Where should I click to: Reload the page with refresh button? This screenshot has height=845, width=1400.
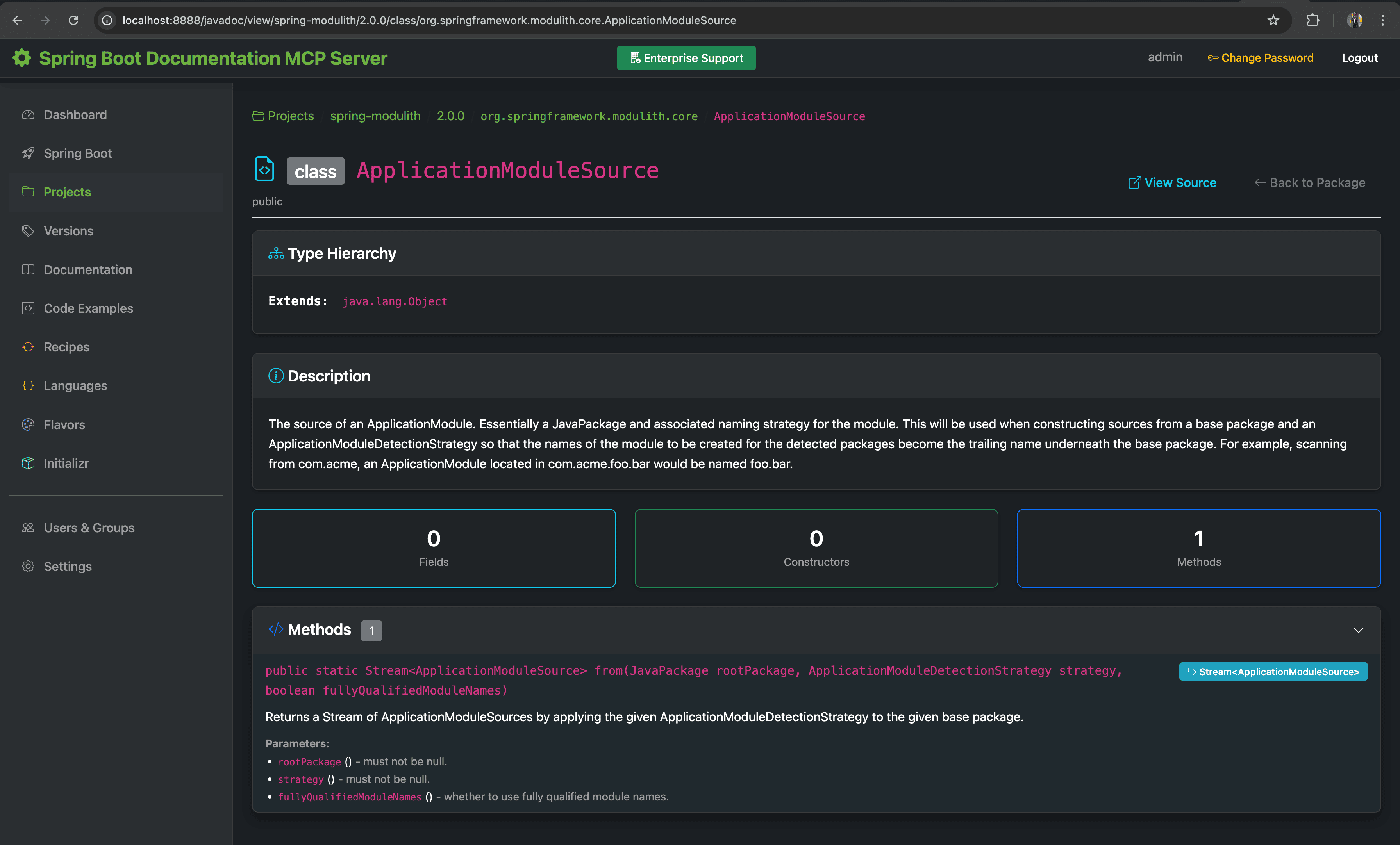pos(73,20)
